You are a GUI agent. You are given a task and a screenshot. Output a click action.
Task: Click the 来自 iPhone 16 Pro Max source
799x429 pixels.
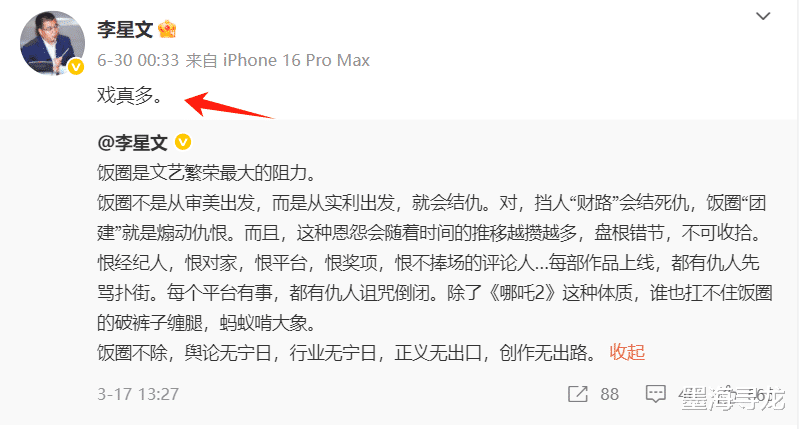pyautogui.click(x=278, y=60)
